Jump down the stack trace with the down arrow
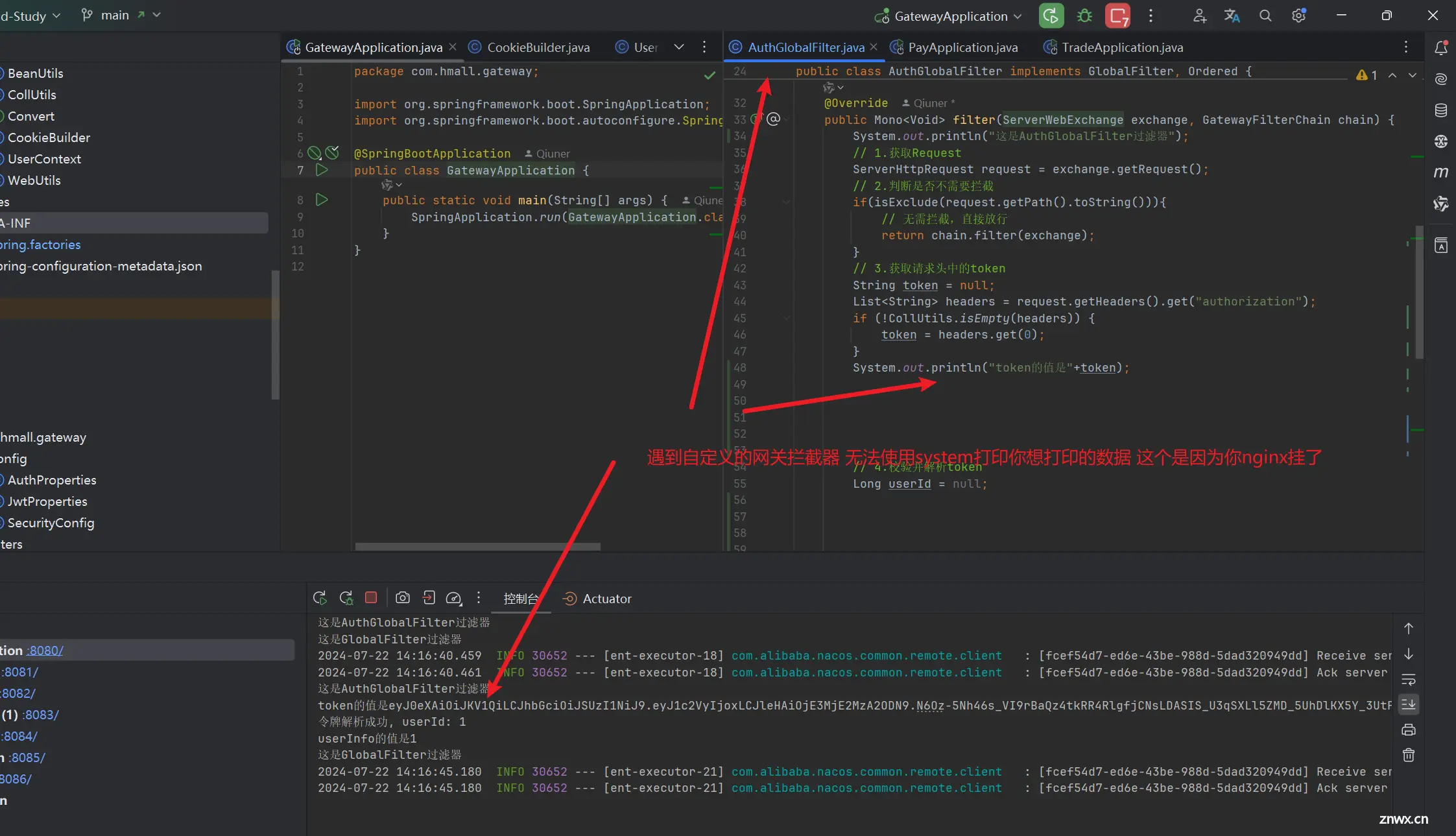The height and width of the screenshot is (836, 1456). coord(1409,654)
